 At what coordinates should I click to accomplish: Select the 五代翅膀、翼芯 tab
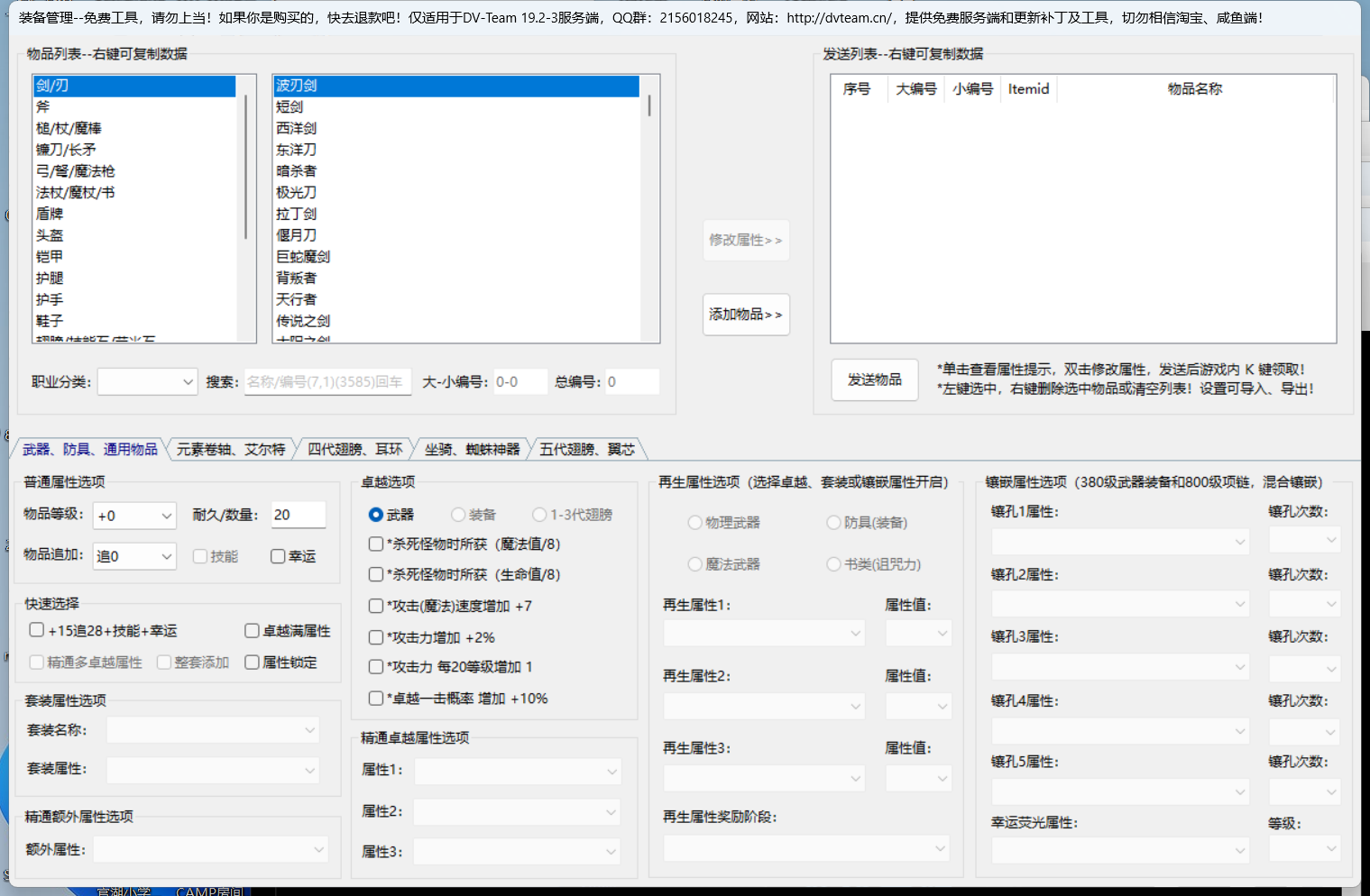(586, 449)
